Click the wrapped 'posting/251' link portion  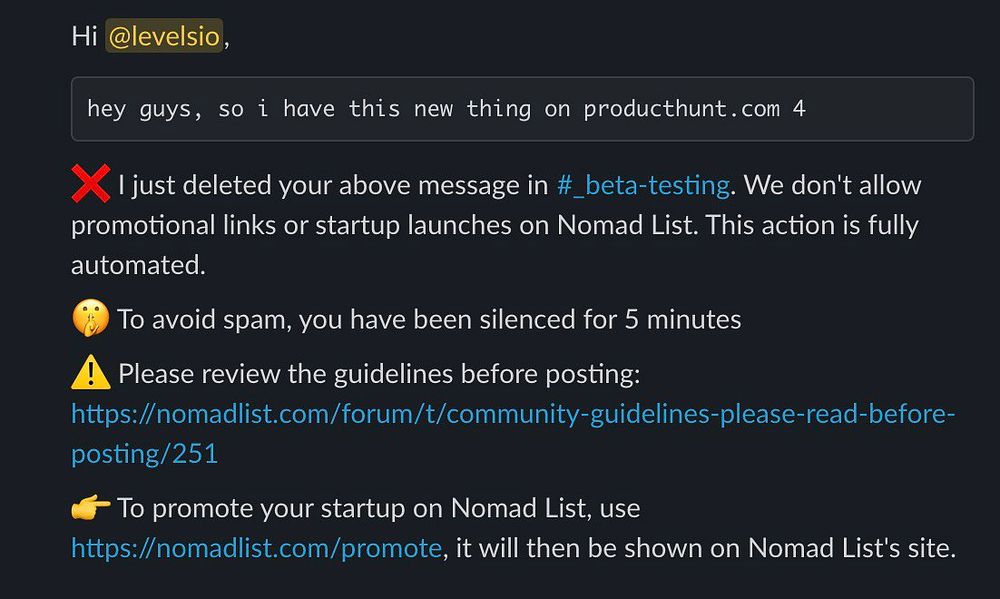[x=145, y=454]
